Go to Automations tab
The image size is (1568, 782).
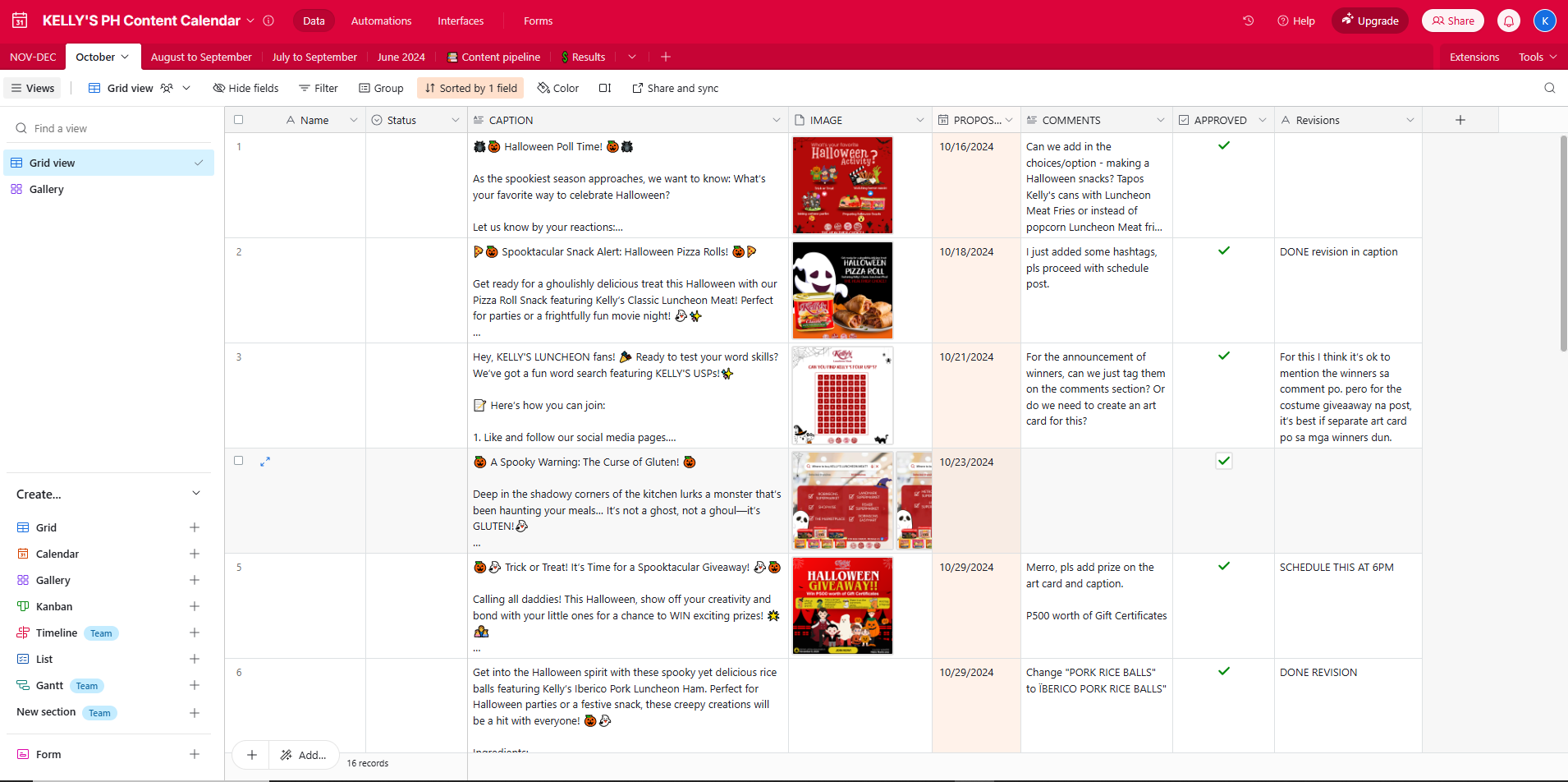point(382,21)
